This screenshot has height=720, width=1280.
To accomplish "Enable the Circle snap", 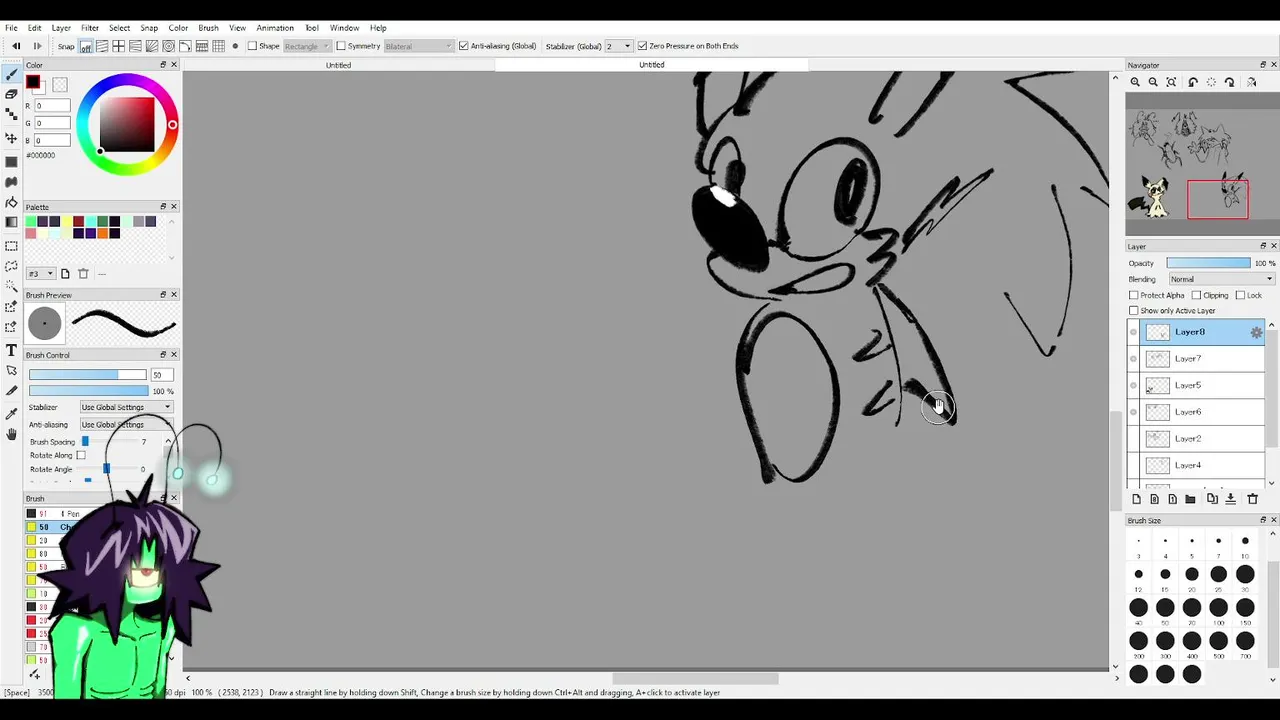I will tap(168, 46).
